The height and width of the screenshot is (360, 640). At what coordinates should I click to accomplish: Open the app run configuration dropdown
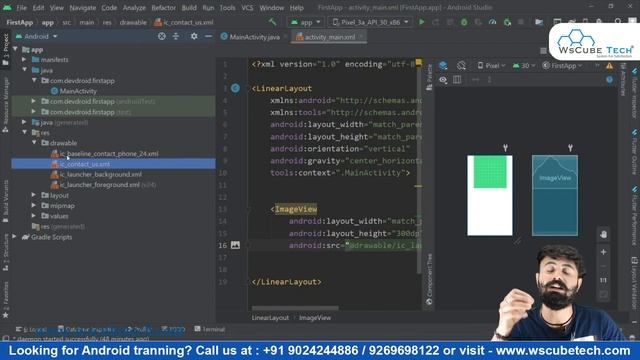[306, 22]
